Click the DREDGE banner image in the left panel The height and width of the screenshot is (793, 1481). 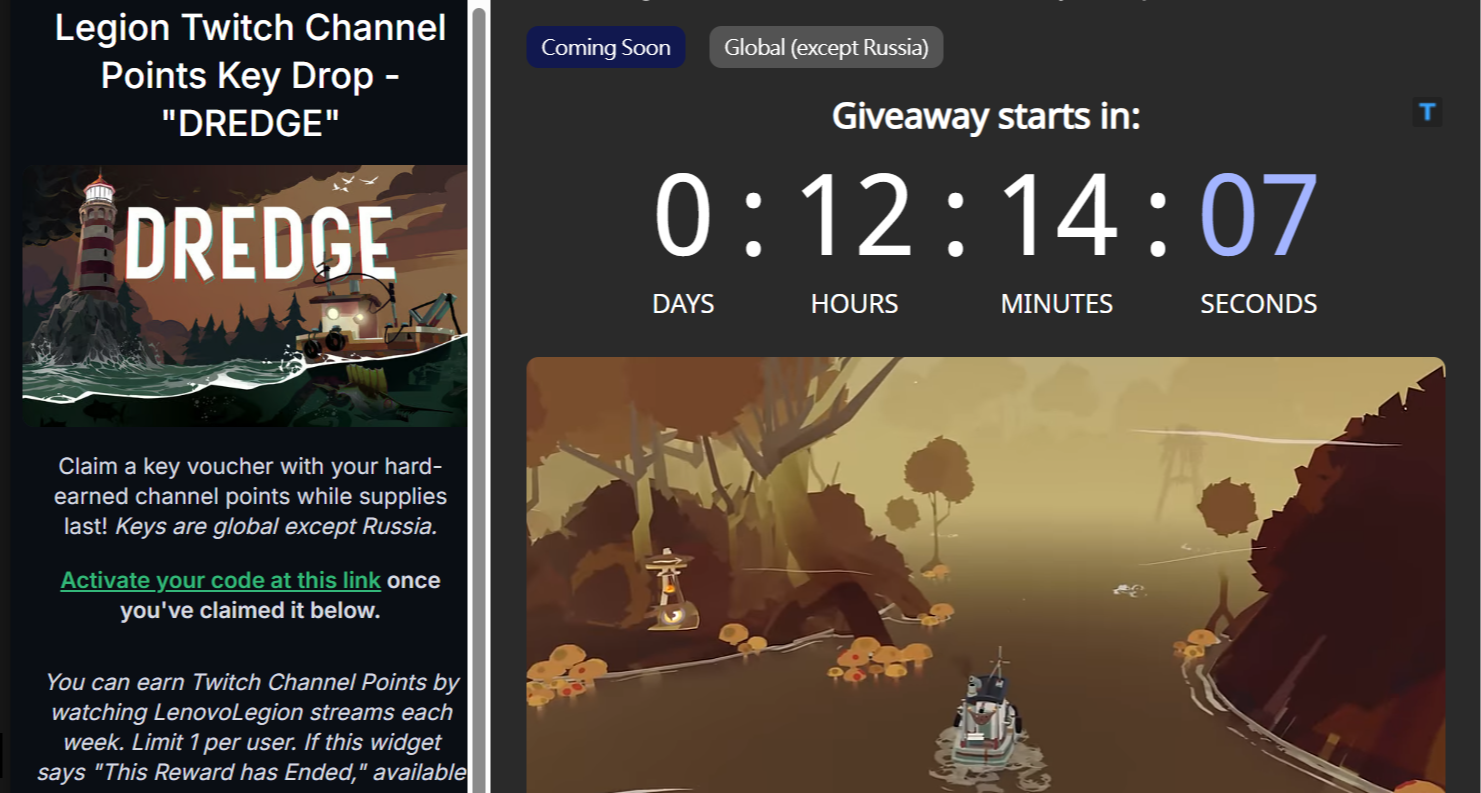pos(245,296)
